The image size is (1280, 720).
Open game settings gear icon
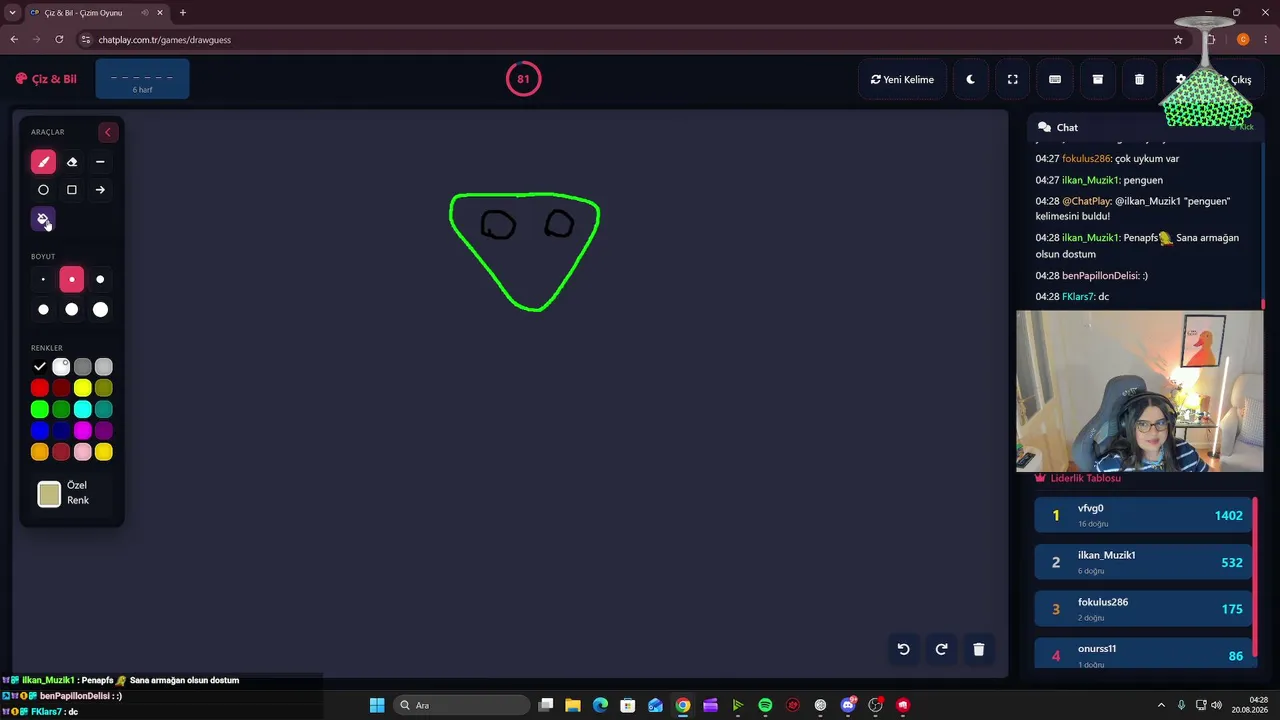pos(1181,79)
